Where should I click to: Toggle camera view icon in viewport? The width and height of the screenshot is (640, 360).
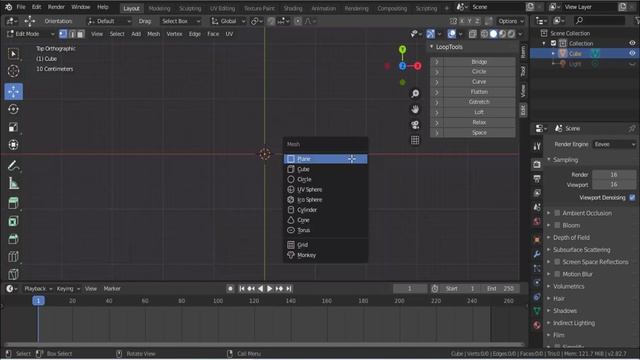pyautogui.click(x=415, y=125)
